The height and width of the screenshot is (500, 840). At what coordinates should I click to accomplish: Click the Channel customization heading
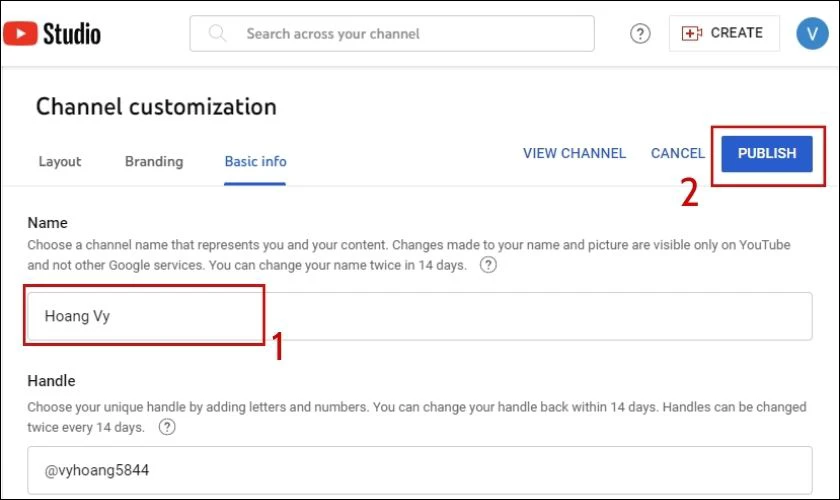tap(156, 106)
